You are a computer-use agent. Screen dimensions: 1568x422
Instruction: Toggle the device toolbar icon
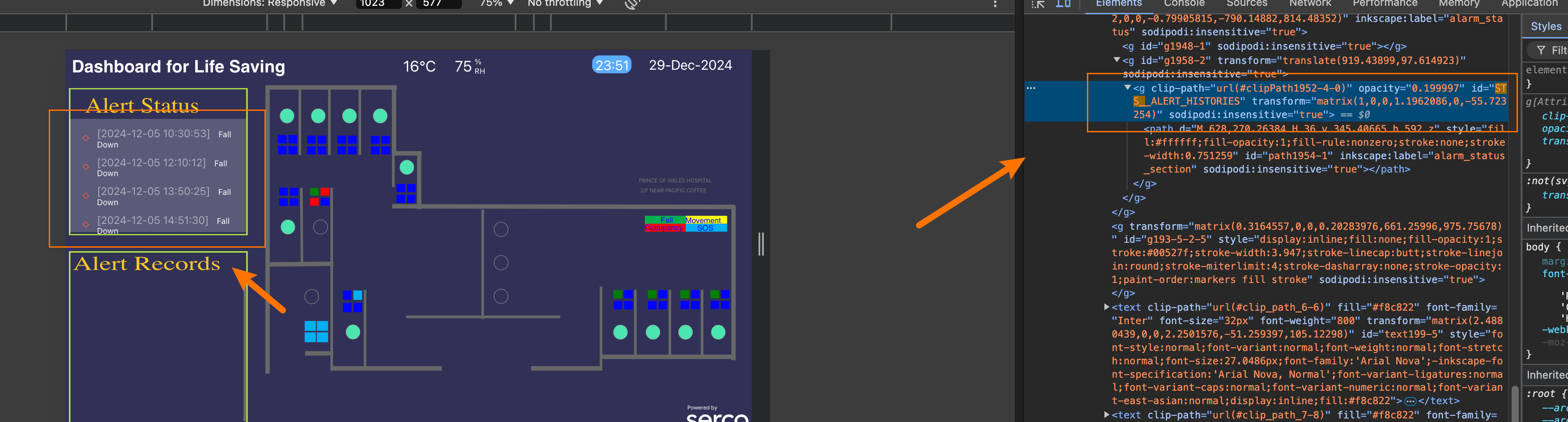click(x=1063, y=4)
